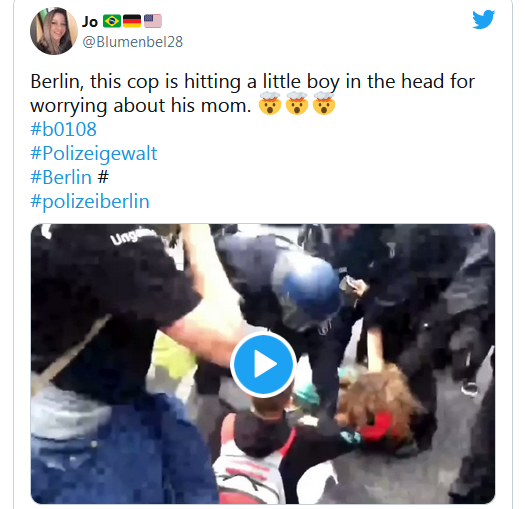Screen dimensions: 525x509
Task: Click the words "worrying about his mom"
Action: pyautogui.click(x=139, y=106)
